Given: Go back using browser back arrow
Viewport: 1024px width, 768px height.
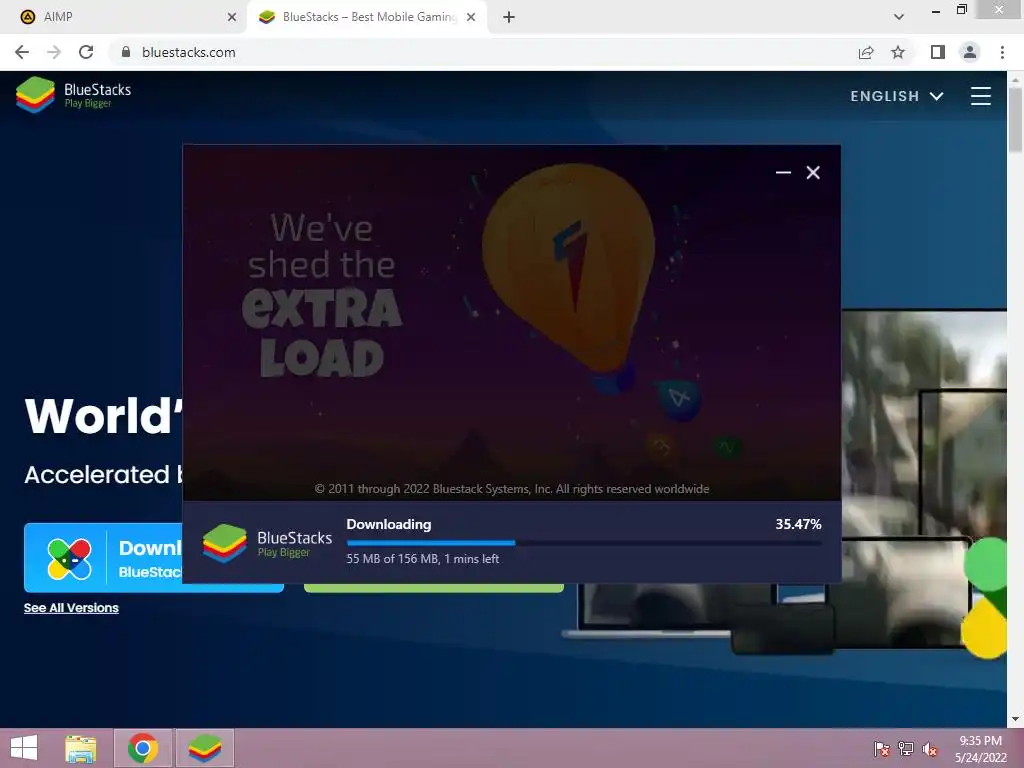Looking at the screenshot, I should point(22,52).
